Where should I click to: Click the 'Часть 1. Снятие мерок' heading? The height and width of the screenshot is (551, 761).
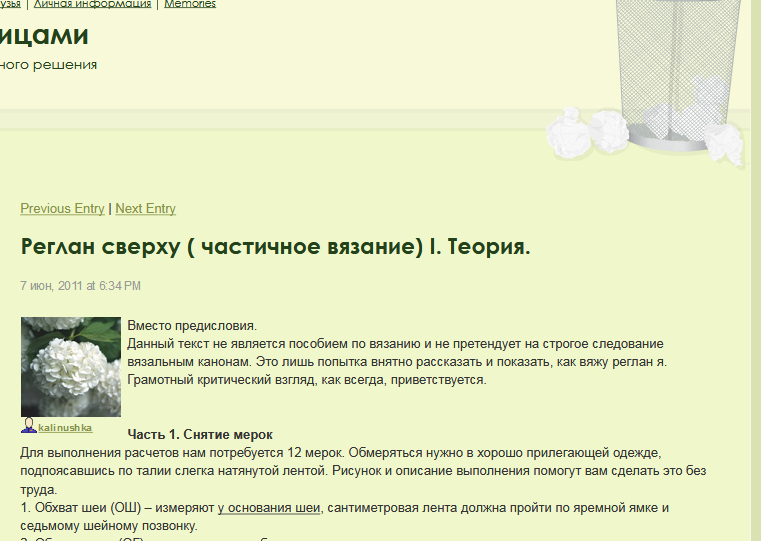point(200,435)
